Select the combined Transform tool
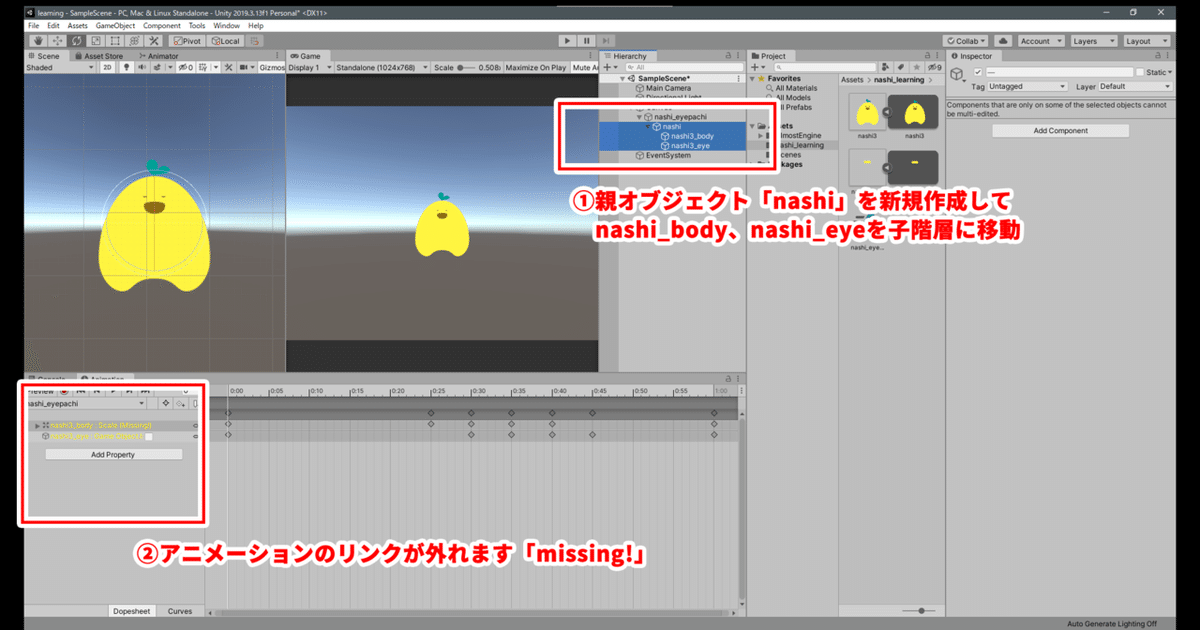Viewport: 1200px width, 630px height. click(x=134, y=41)
